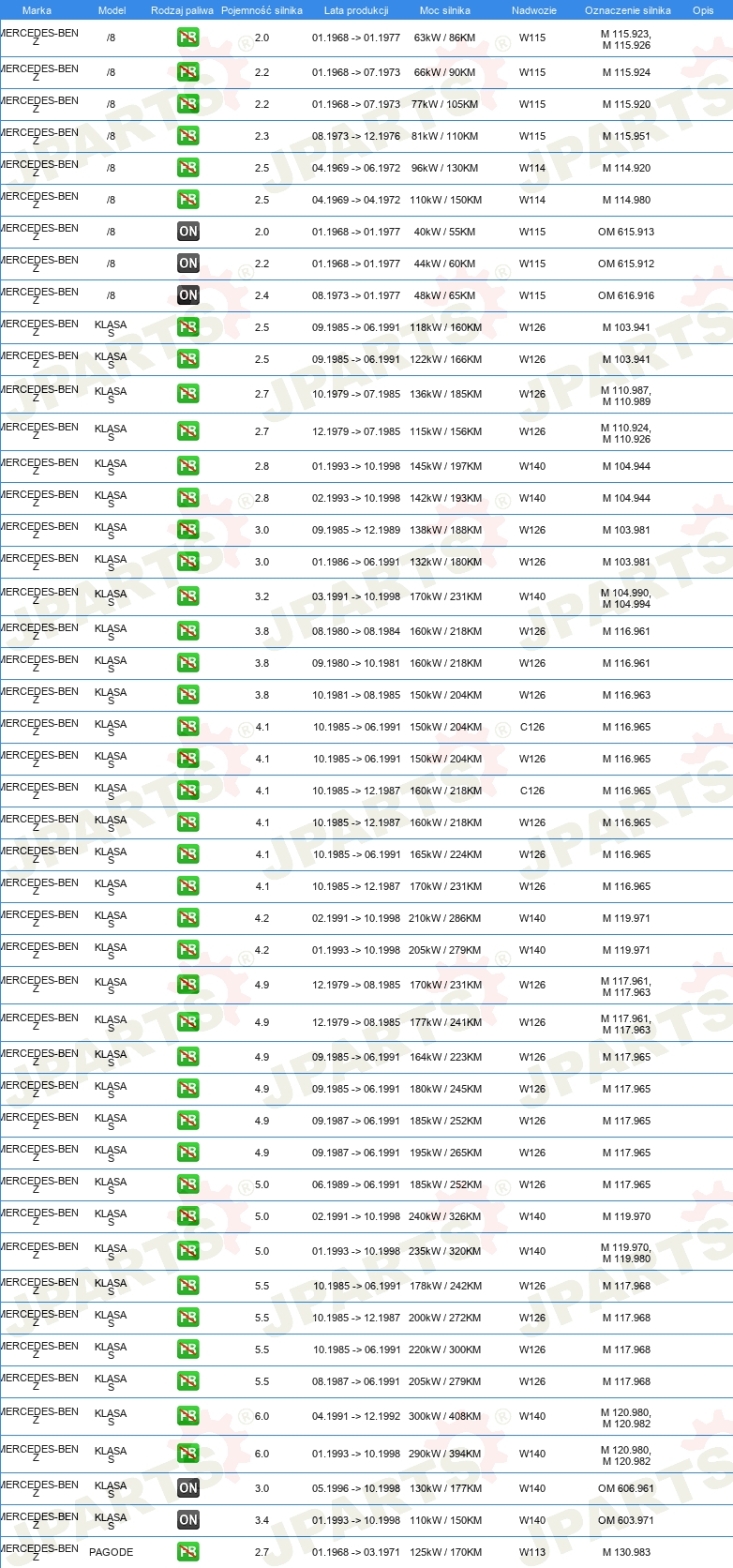Click the petrol fuel icon beside 77kW / 105KM
The height and width of the screenshot is (1568, 733).
[188, 104]
